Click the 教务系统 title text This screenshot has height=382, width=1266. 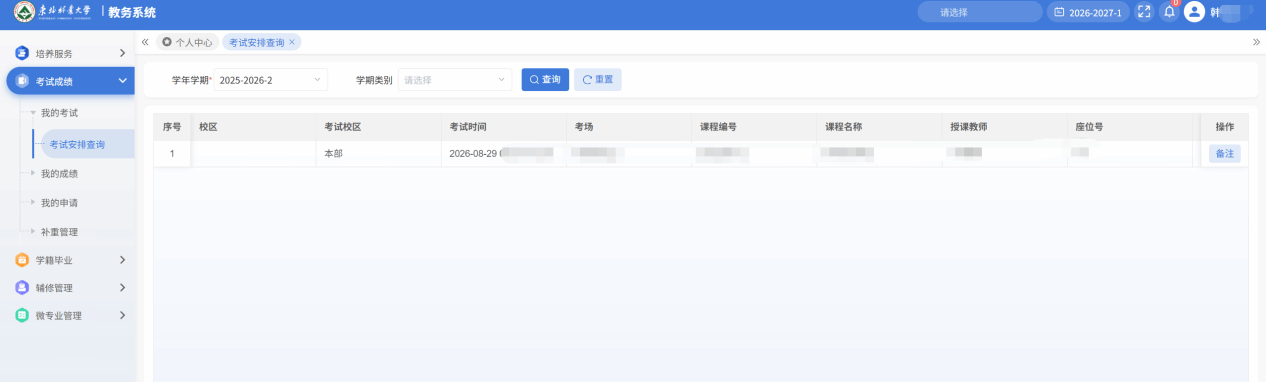(132, 13)
